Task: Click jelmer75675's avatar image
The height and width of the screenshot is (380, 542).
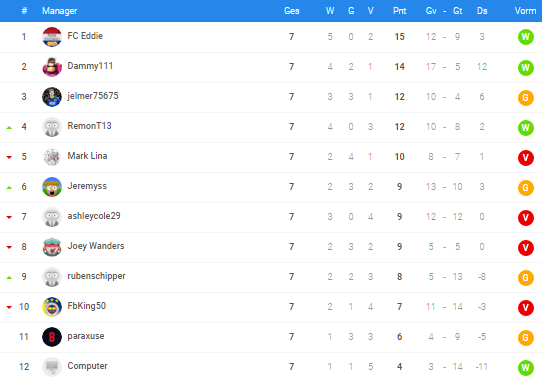Action: point(52,97)
